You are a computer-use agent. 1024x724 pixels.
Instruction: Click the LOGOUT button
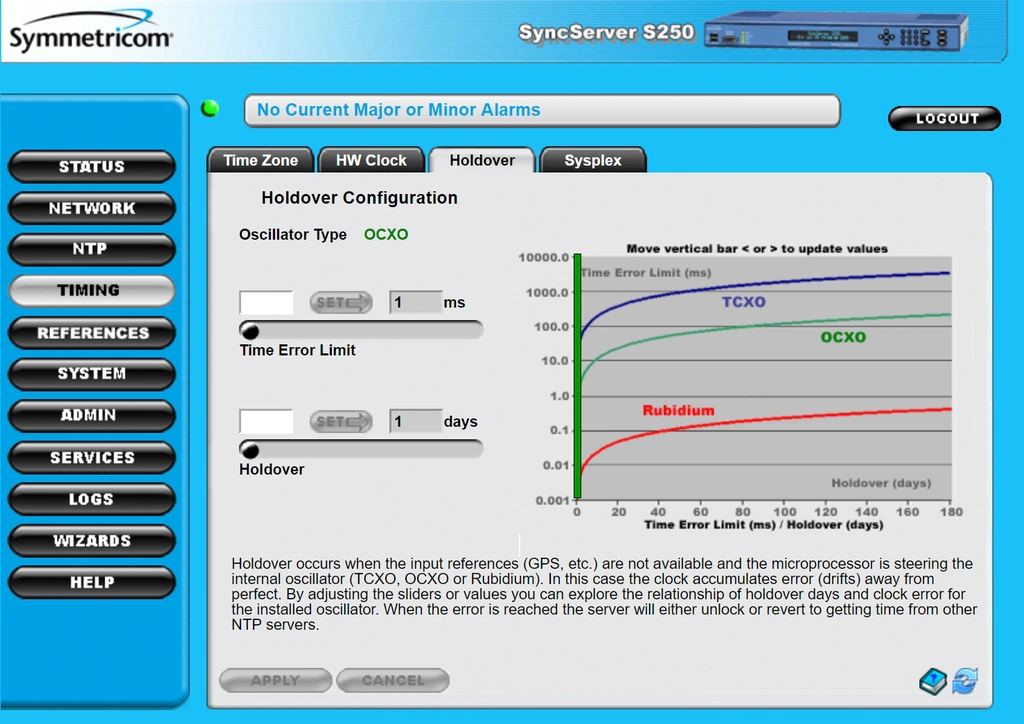[x=945, y=118]
